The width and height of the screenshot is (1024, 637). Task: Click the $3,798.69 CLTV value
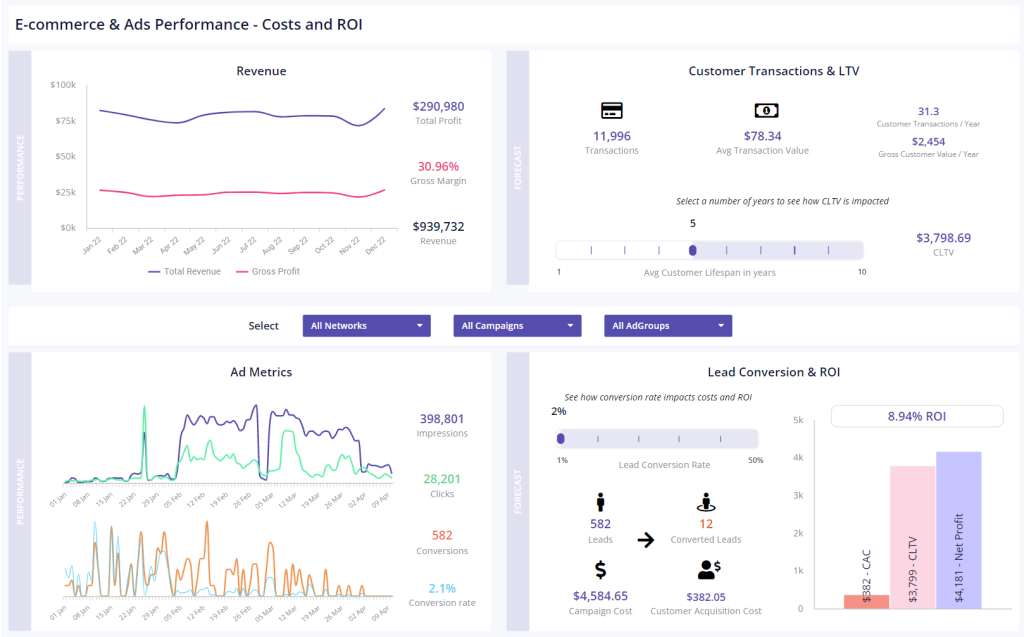tap(943, 238)
